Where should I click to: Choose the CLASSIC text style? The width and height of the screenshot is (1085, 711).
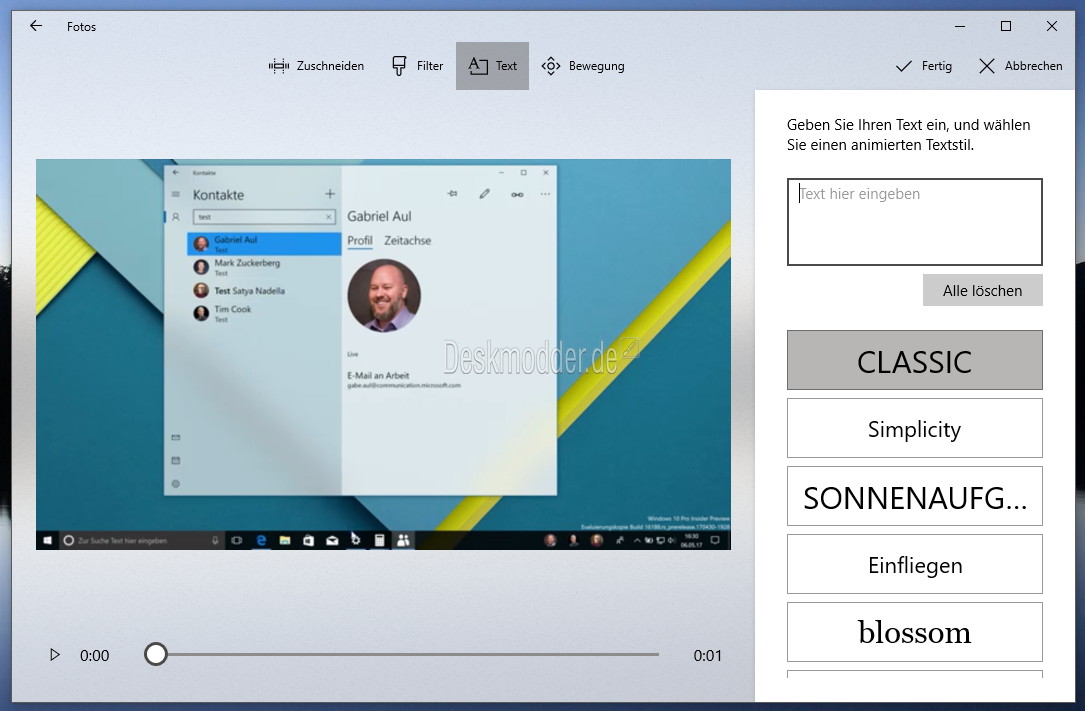(x=914, y=360)
